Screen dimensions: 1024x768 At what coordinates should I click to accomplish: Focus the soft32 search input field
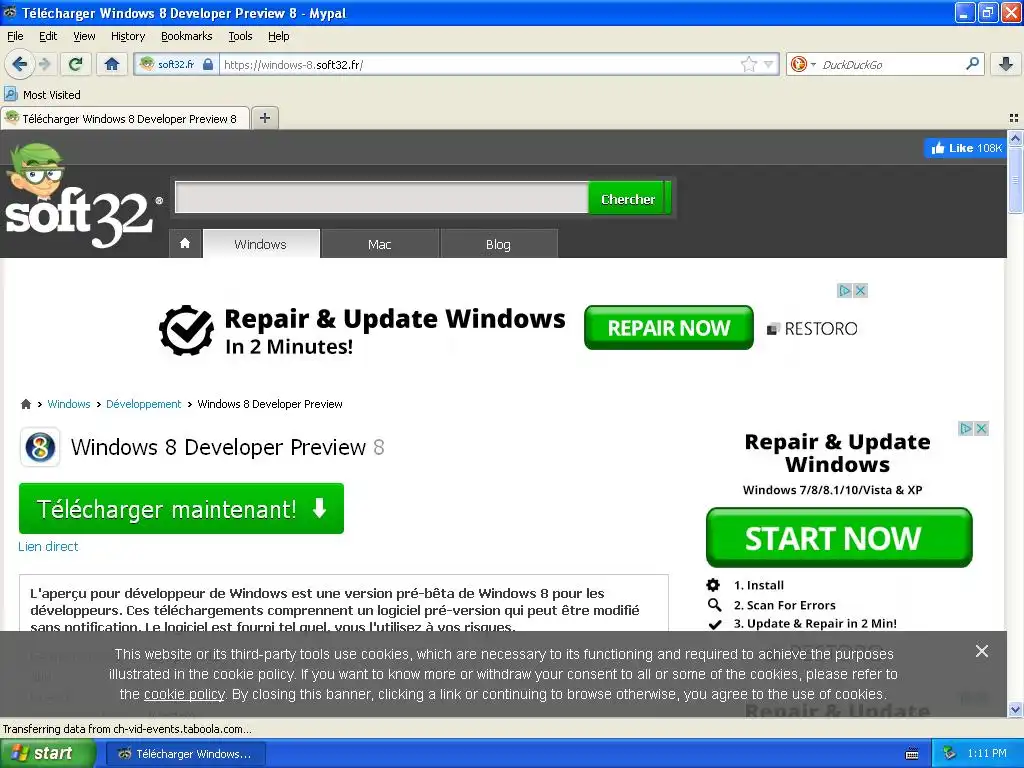381,198
